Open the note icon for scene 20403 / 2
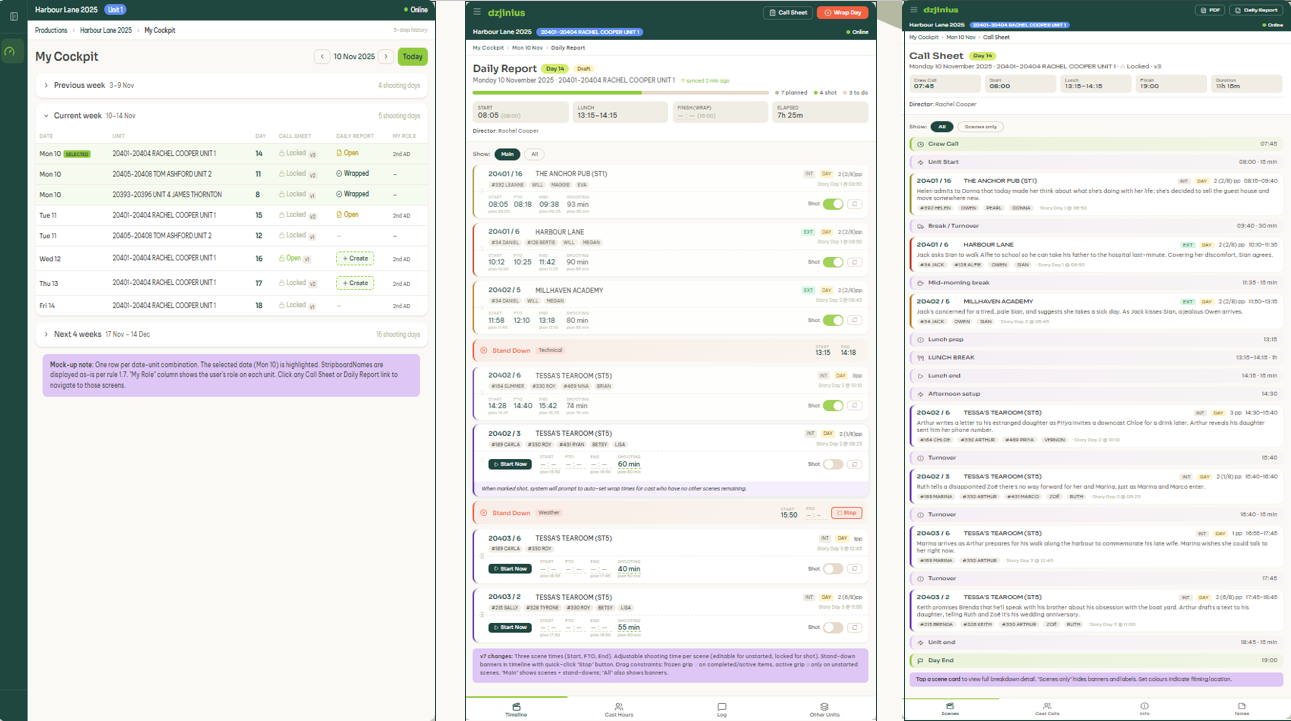This screenshot has width=1291, height=721. 854,627
